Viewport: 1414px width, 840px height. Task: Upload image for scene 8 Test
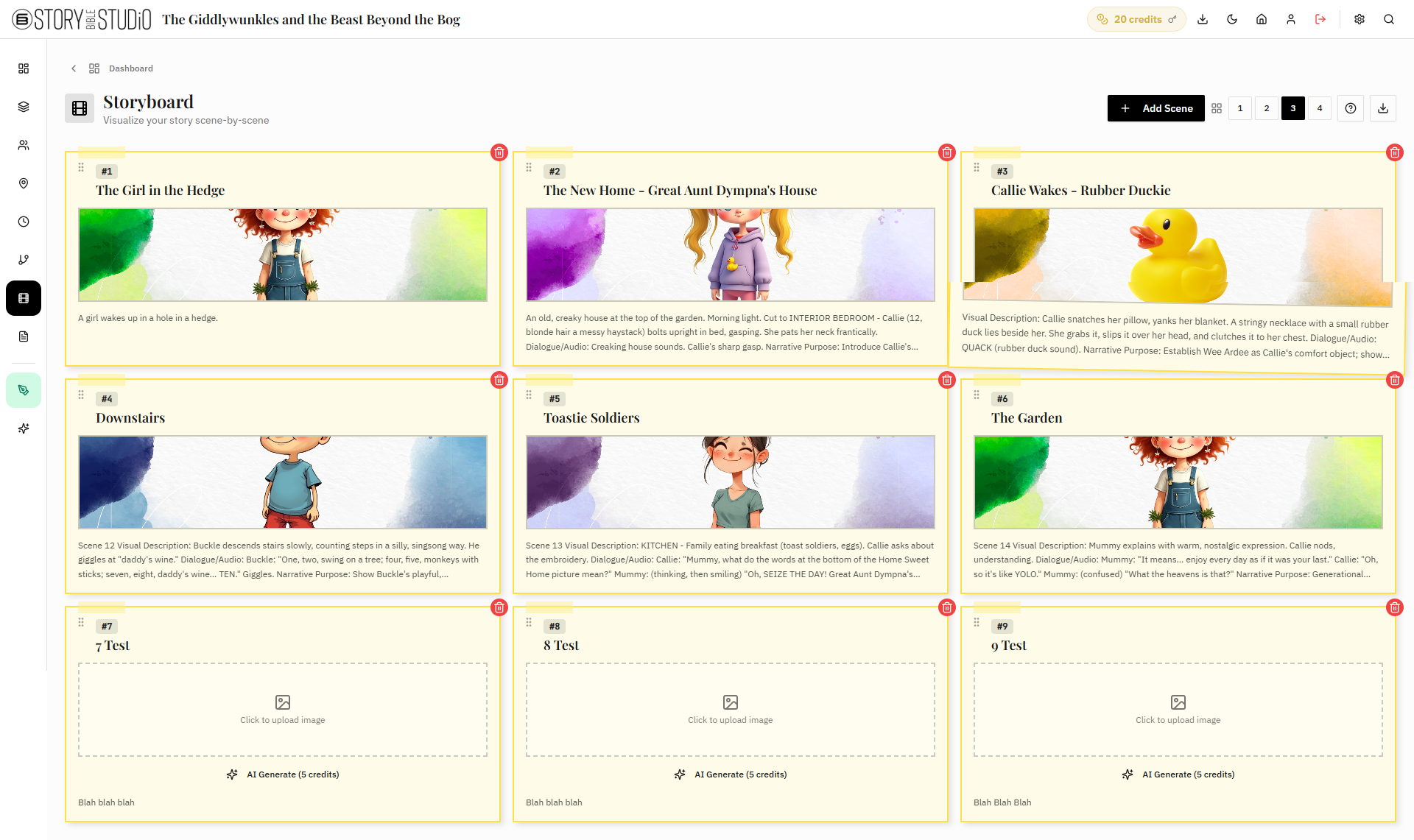(x=731, y=710)
